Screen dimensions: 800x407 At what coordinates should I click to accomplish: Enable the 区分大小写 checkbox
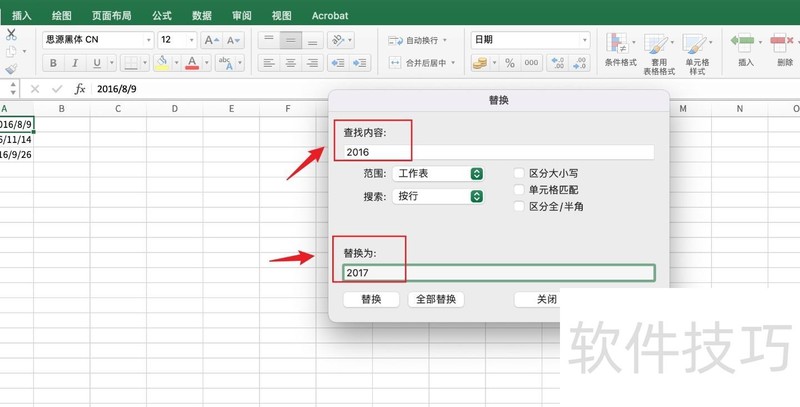click(x=519, y=172)
